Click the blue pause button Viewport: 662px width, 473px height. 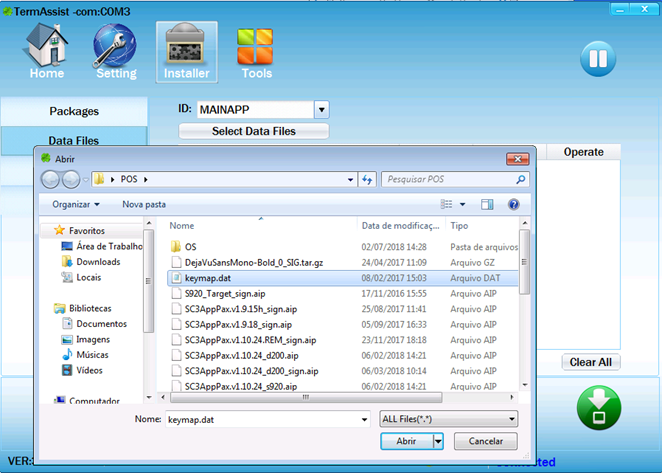[x=597, y=58]
